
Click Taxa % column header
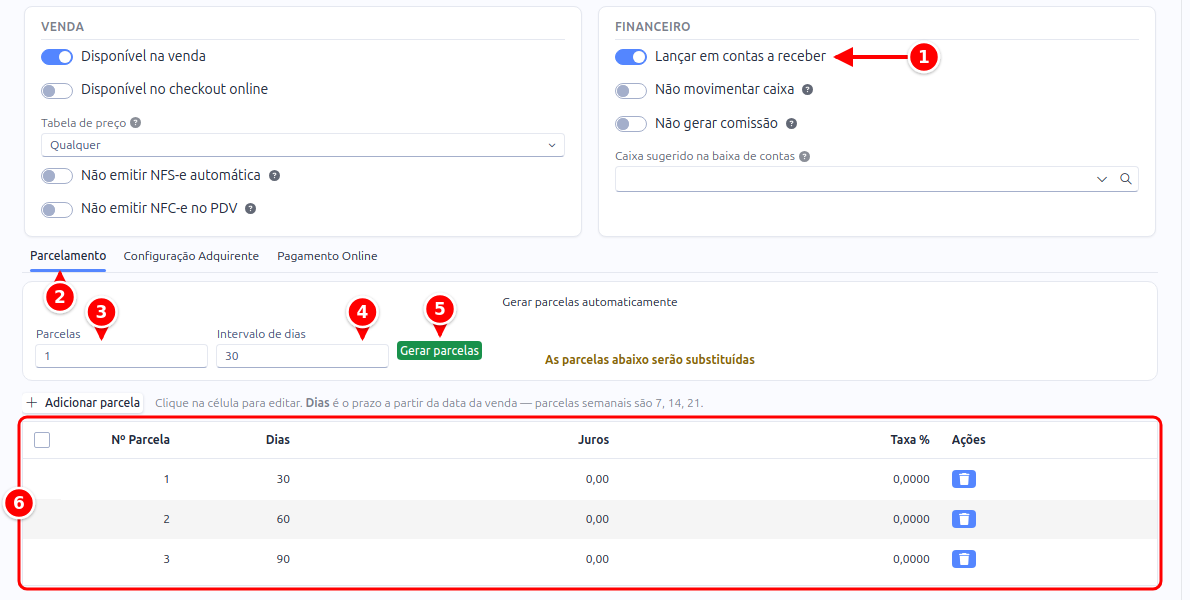tap(910, 440)
